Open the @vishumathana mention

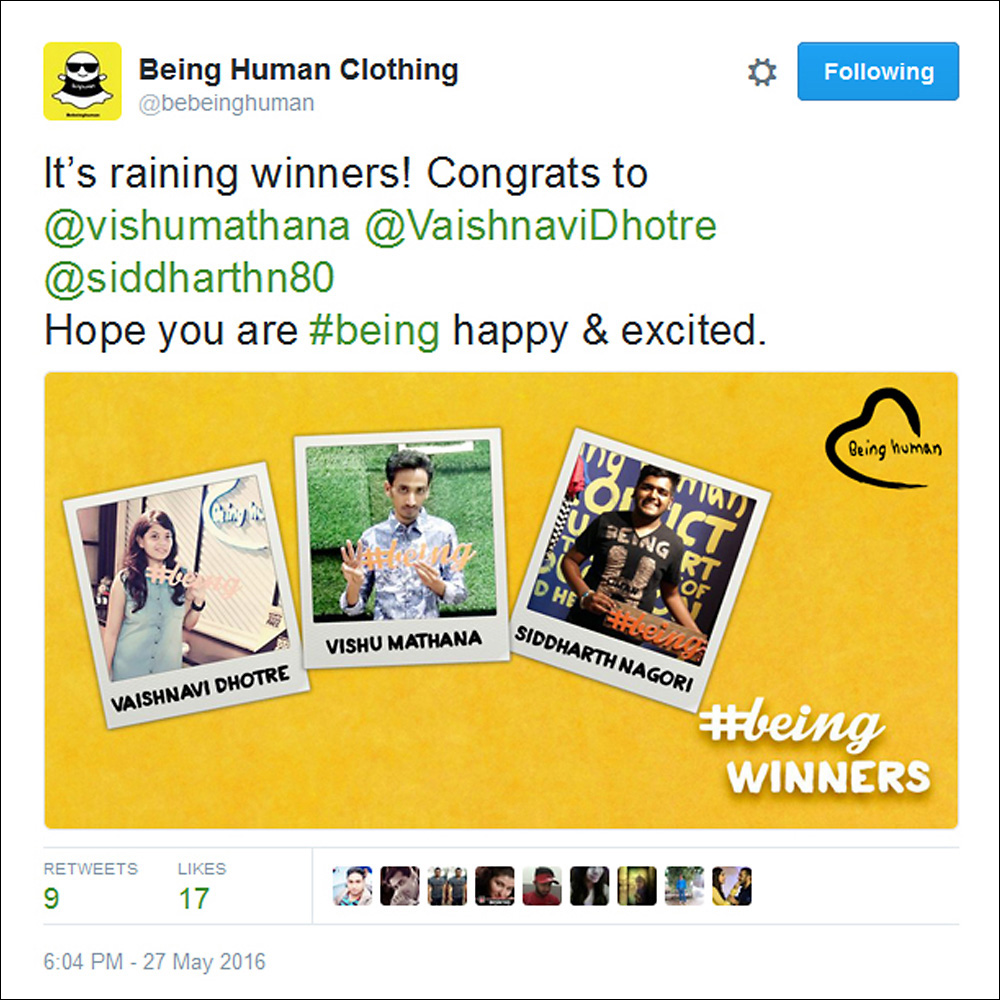tap(197, 226)
